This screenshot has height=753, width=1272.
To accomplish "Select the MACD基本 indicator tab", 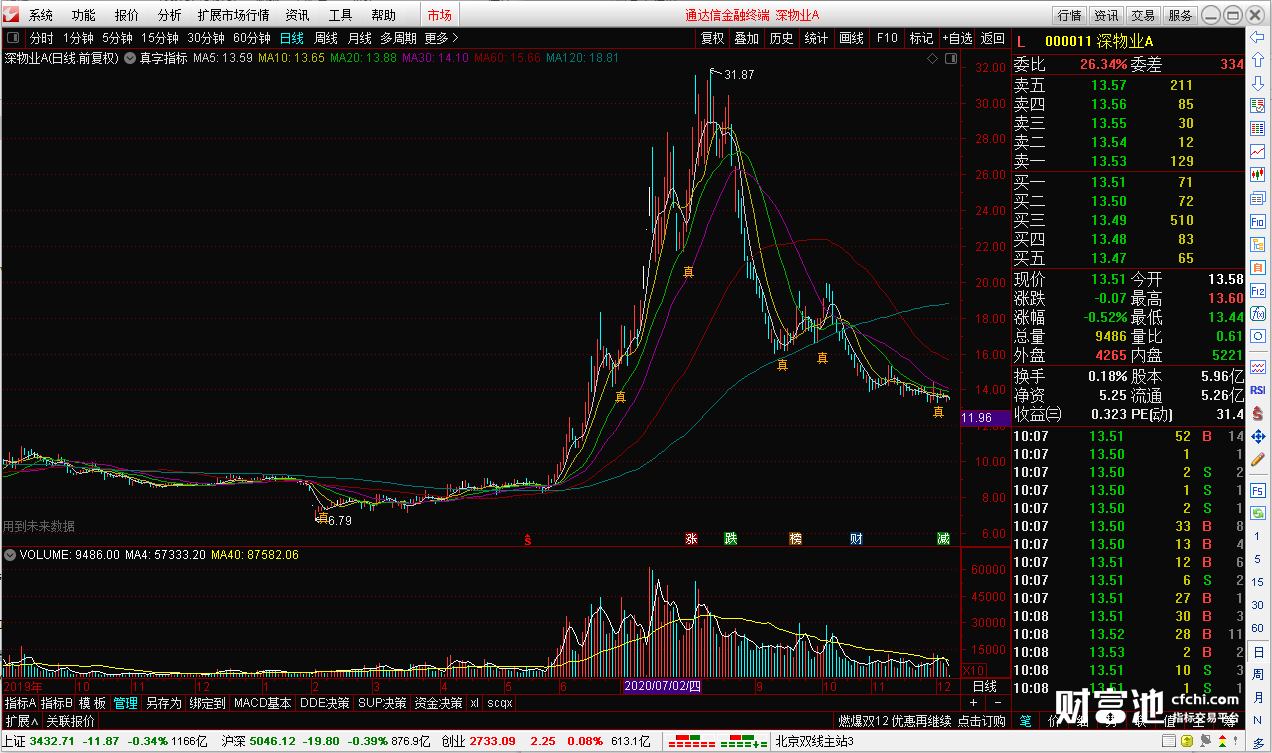I will point(263,703).
